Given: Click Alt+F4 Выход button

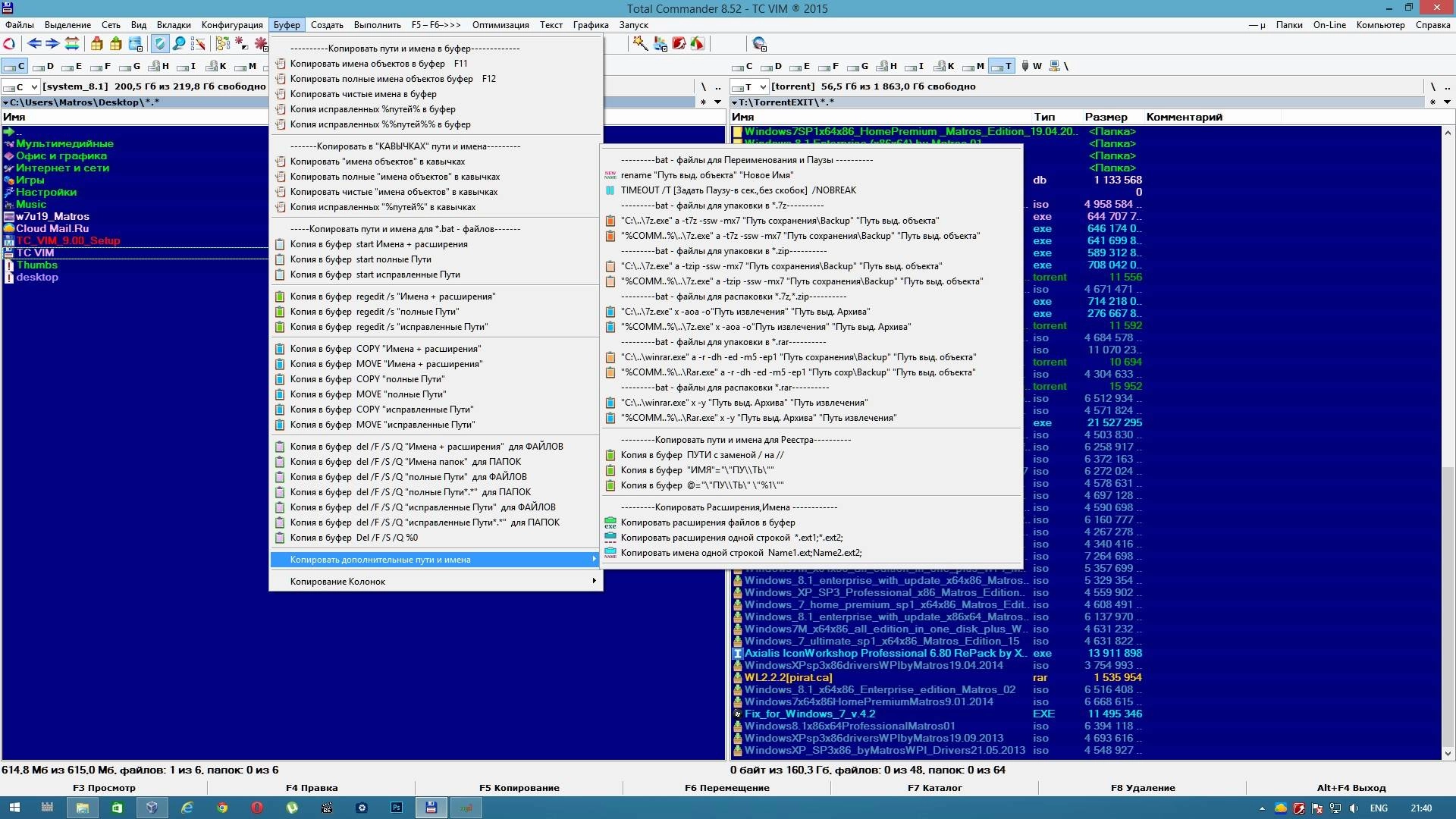Looking at the screenshot, I should (x=1351, y=788).
